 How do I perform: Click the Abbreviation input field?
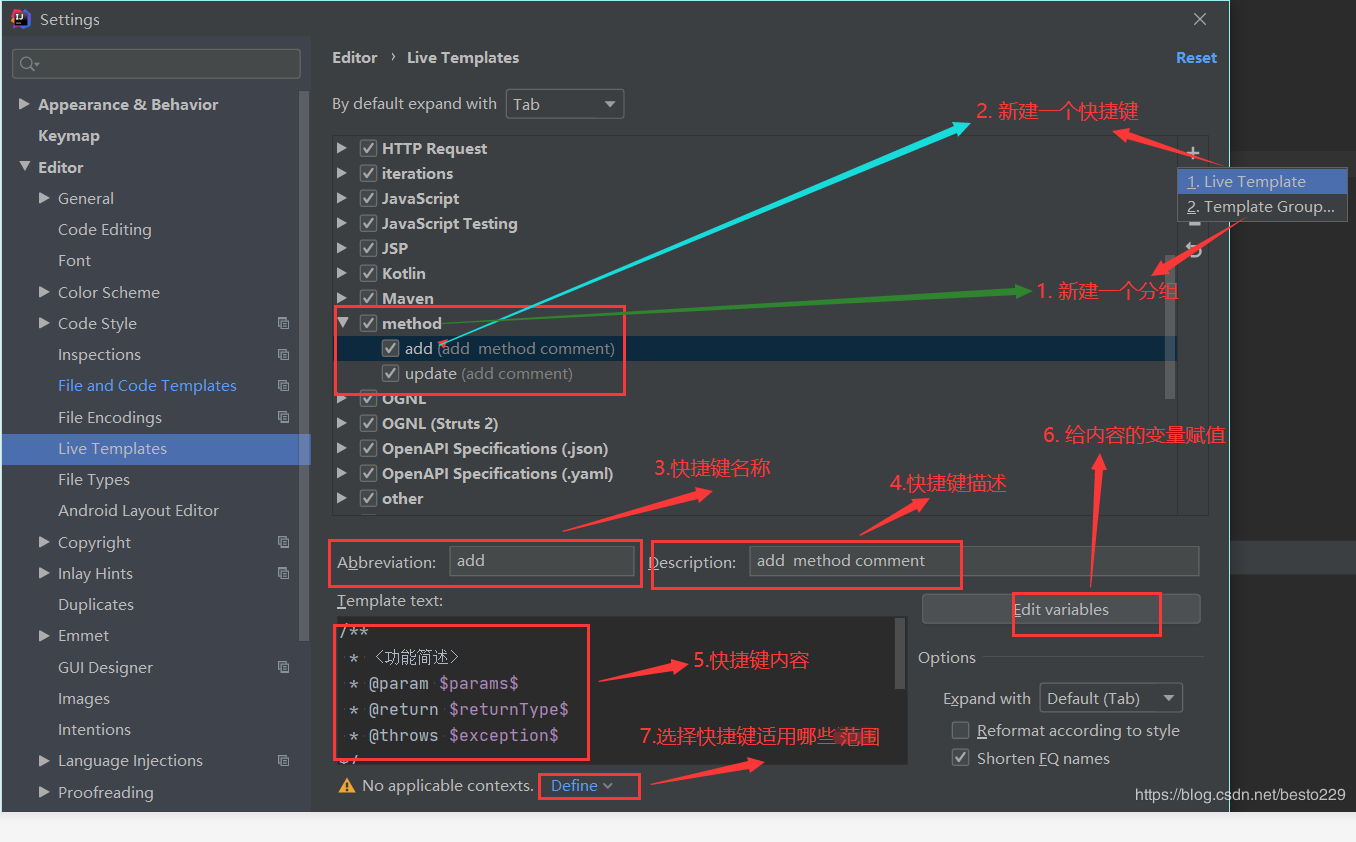pos(542,561)
